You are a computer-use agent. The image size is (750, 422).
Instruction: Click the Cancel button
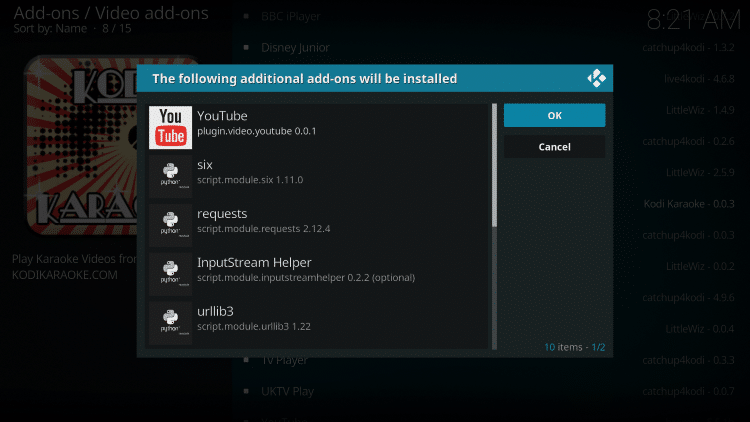[554, 147]
